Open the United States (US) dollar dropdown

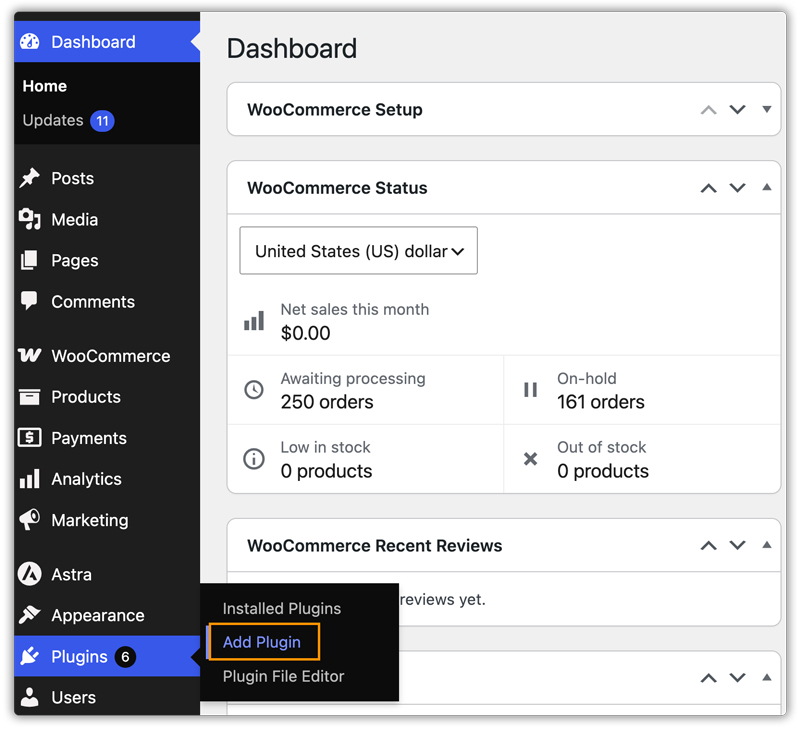coord(359,250)
